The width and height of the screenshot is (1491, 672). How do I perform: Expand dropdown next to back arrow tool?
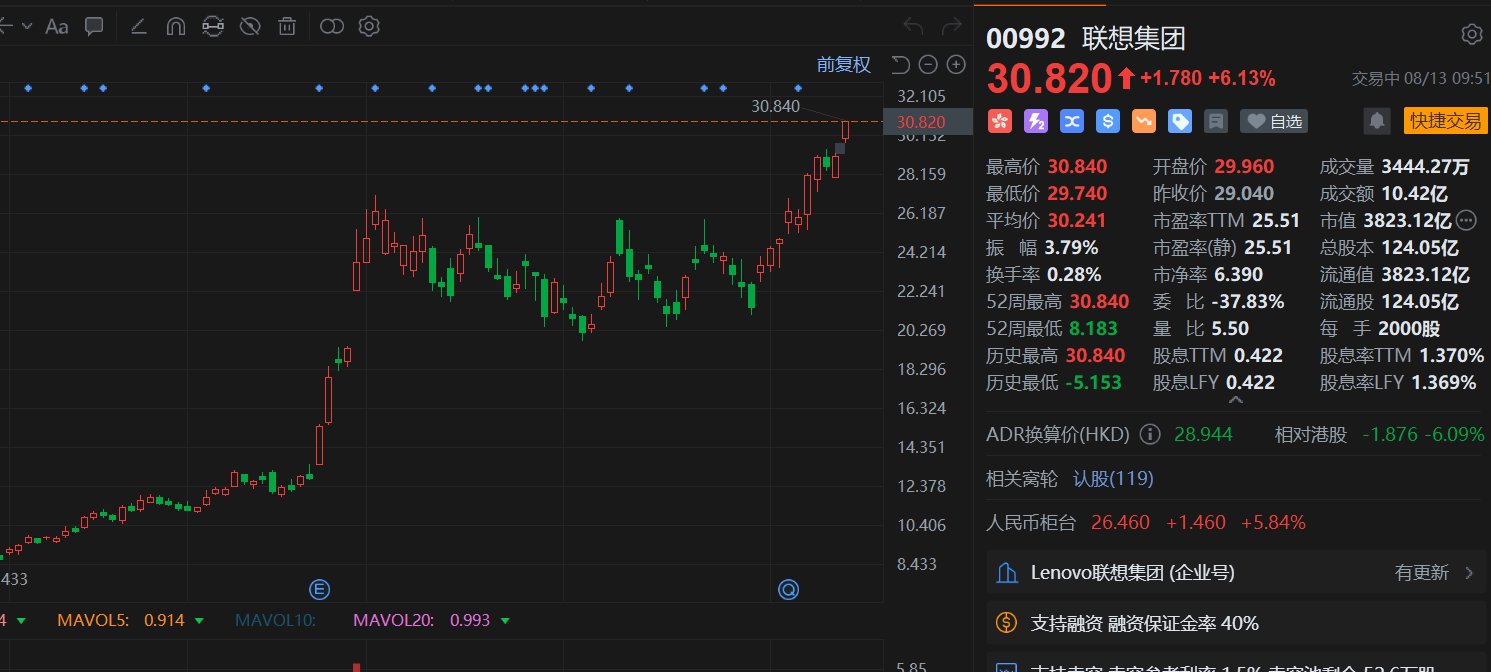click(x=26, y=26)
